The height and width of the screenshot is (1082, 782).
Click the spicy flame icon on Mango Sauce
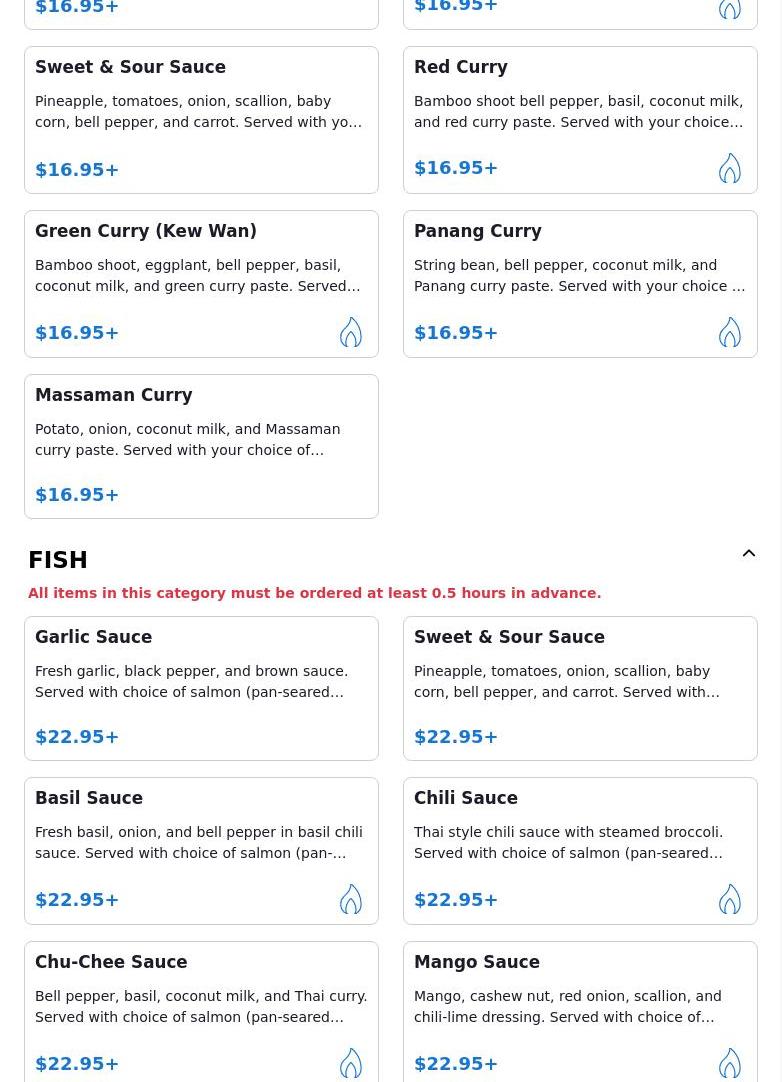coord(730,1063)
